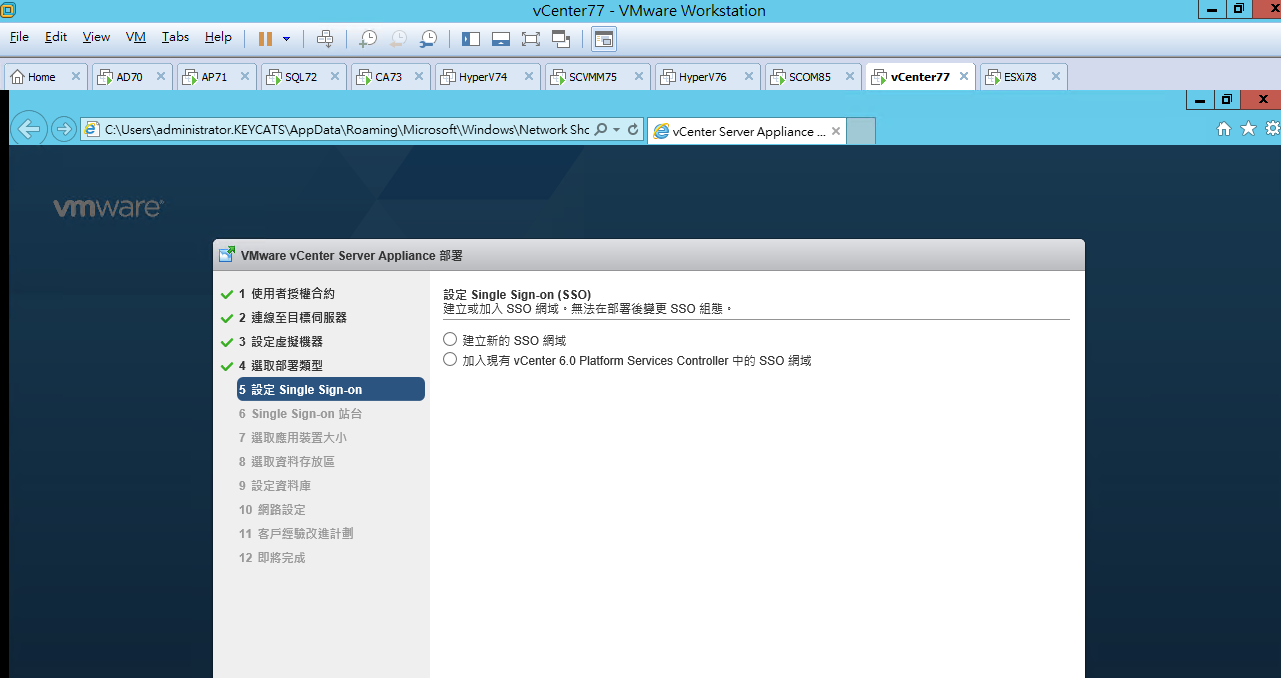
Task: Toggle the thumbnail bar view icon
Action: (501, 39)
